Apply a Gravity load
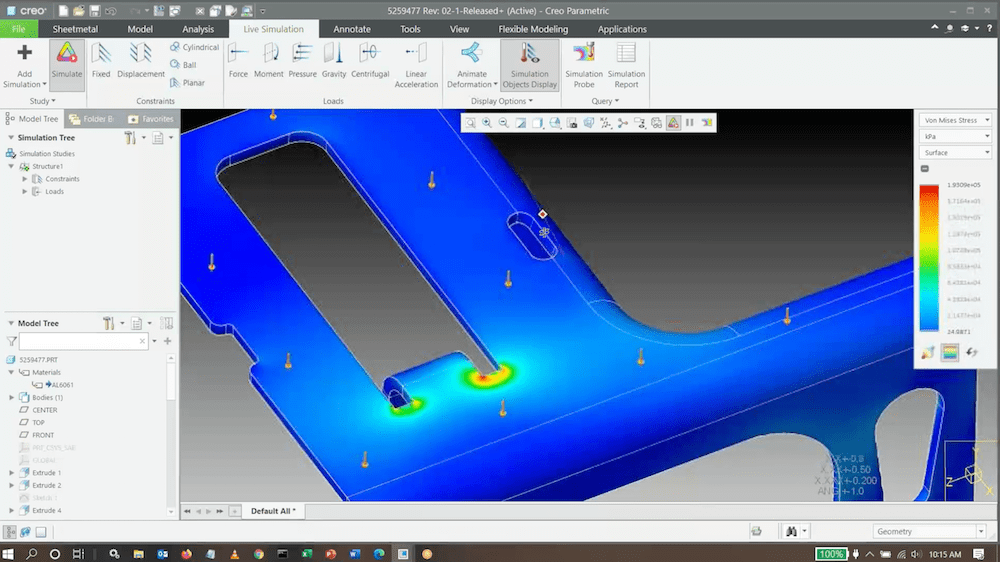This screenshot has width=1000, height=562. (334, 61)
